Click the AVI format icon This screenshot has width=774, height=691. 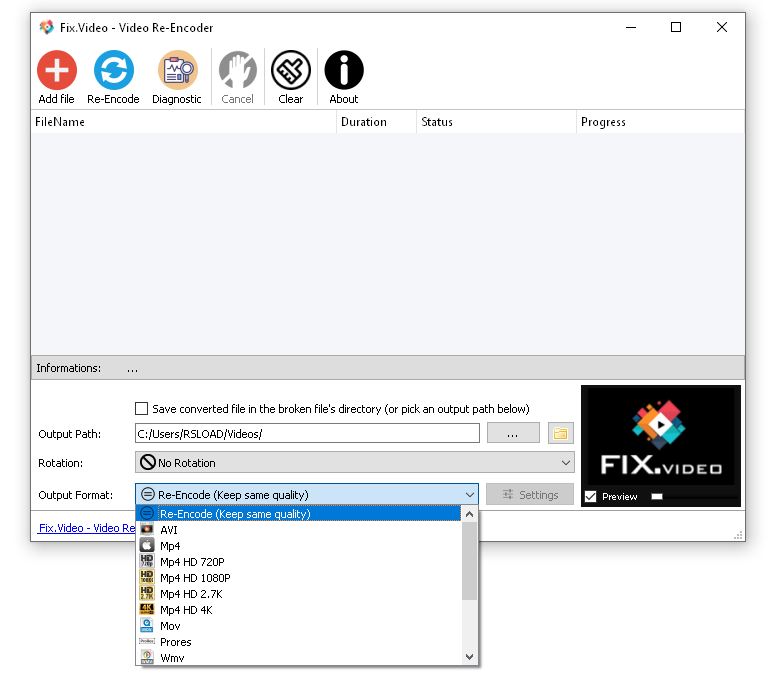coord(147,530)
